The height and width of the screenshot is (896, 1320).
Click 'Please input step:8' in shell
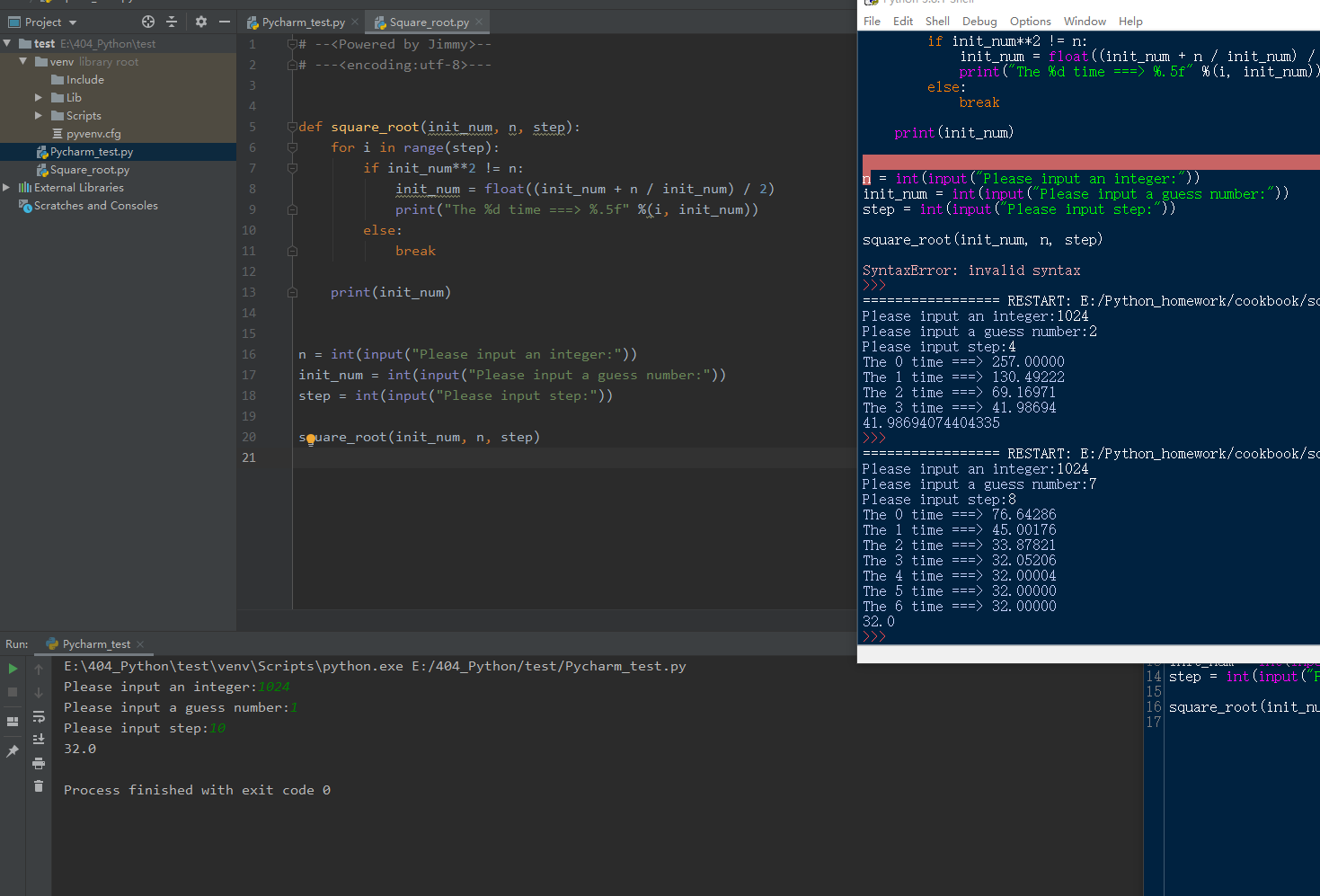939,500
